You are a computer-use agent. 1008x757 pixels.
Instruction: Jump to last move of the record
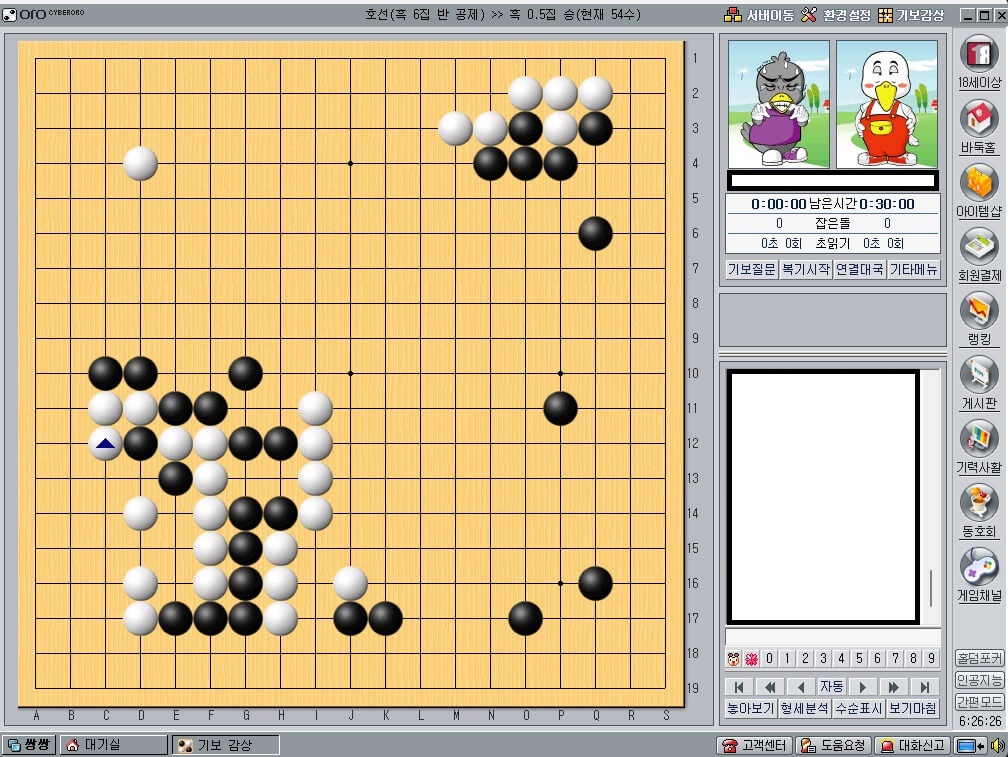[x=924, y=687]
